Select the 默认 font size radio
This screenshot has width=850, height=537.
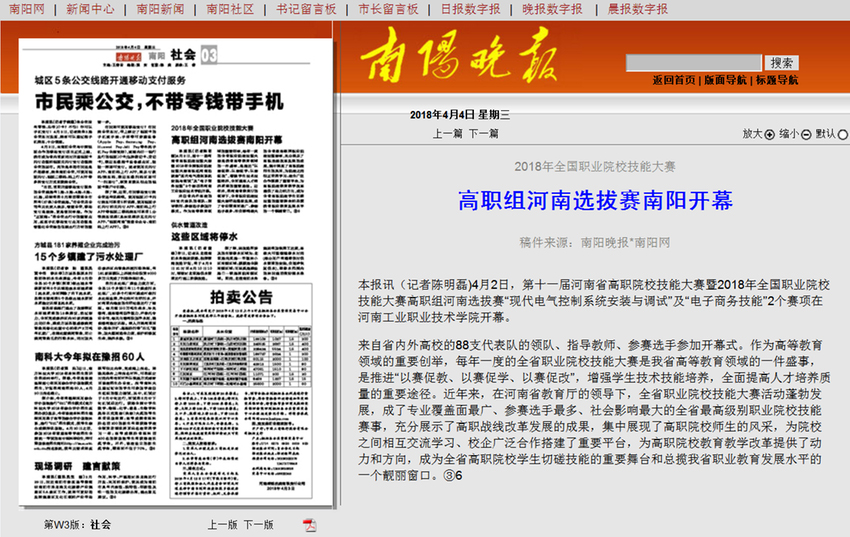pos(842,134)
